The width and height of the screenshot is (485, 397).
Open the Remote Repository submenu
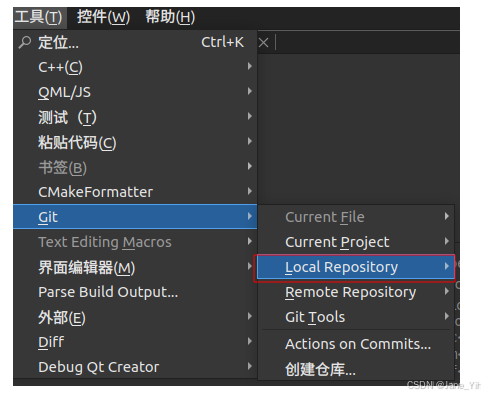(x=356, y=292)
